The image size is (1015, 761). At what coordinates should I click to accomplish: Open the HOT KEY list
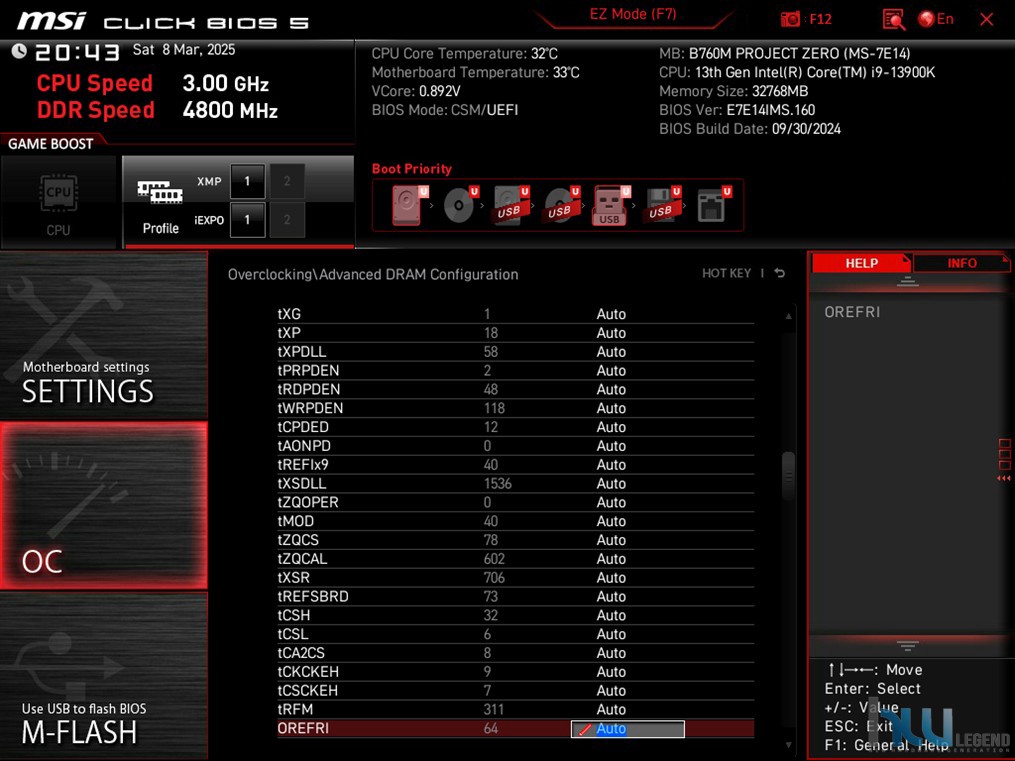tap(726, 273)
